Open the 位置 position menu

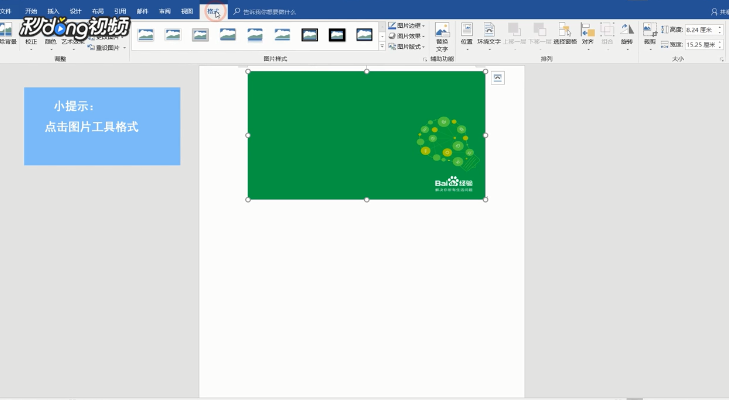click(467, 34)
